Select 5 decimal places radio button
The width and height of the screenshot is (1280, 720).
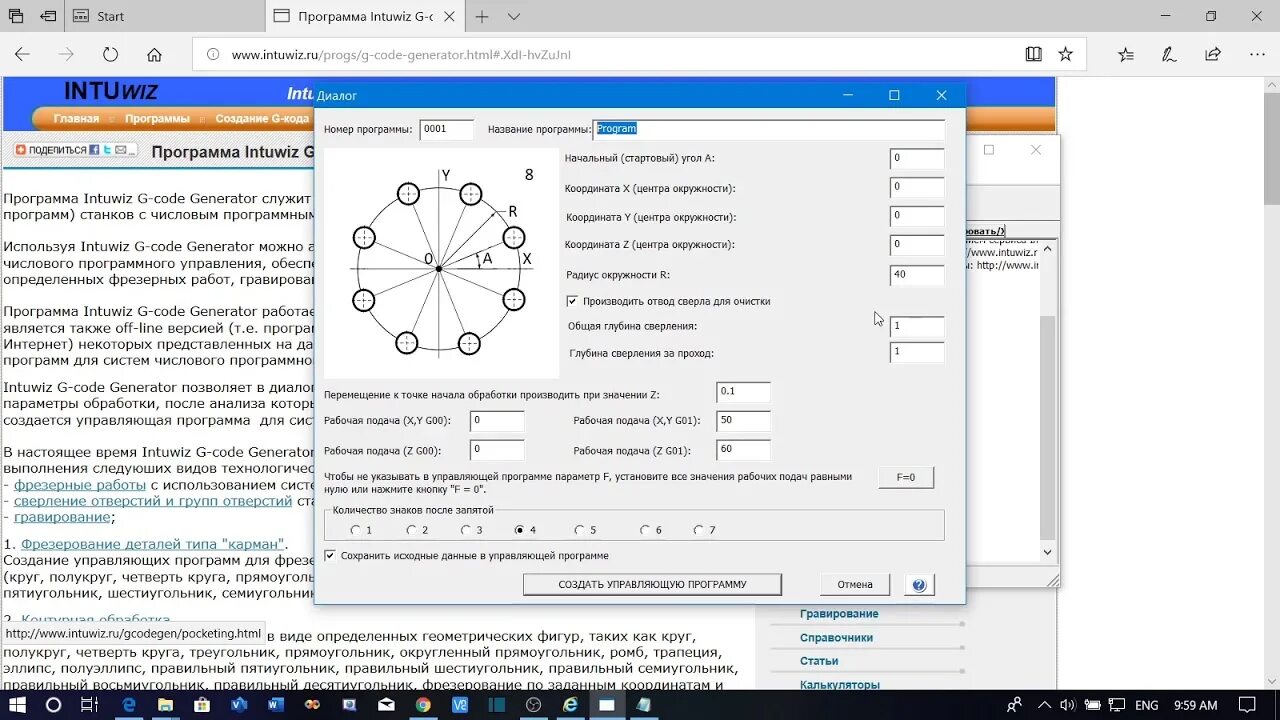579,530
